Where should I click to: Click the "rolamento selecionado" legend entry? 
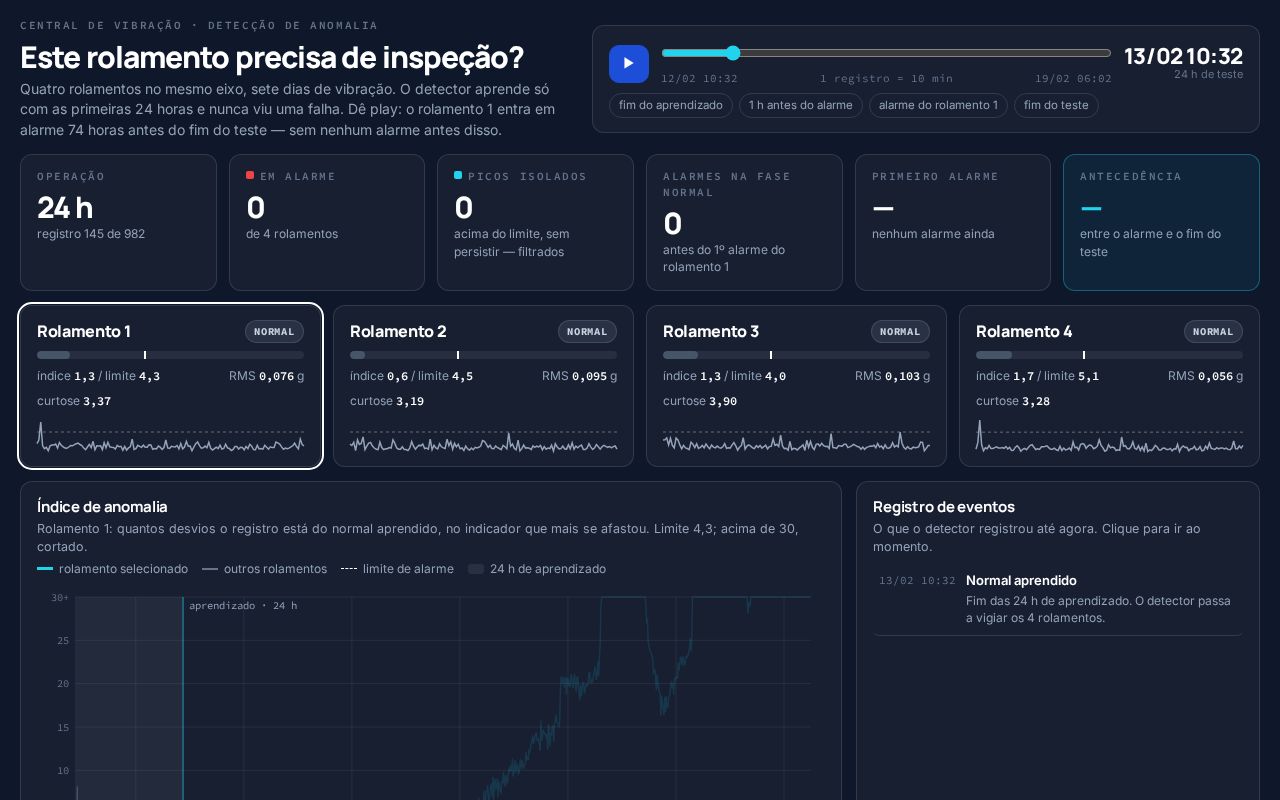click(x=112, y=569)
